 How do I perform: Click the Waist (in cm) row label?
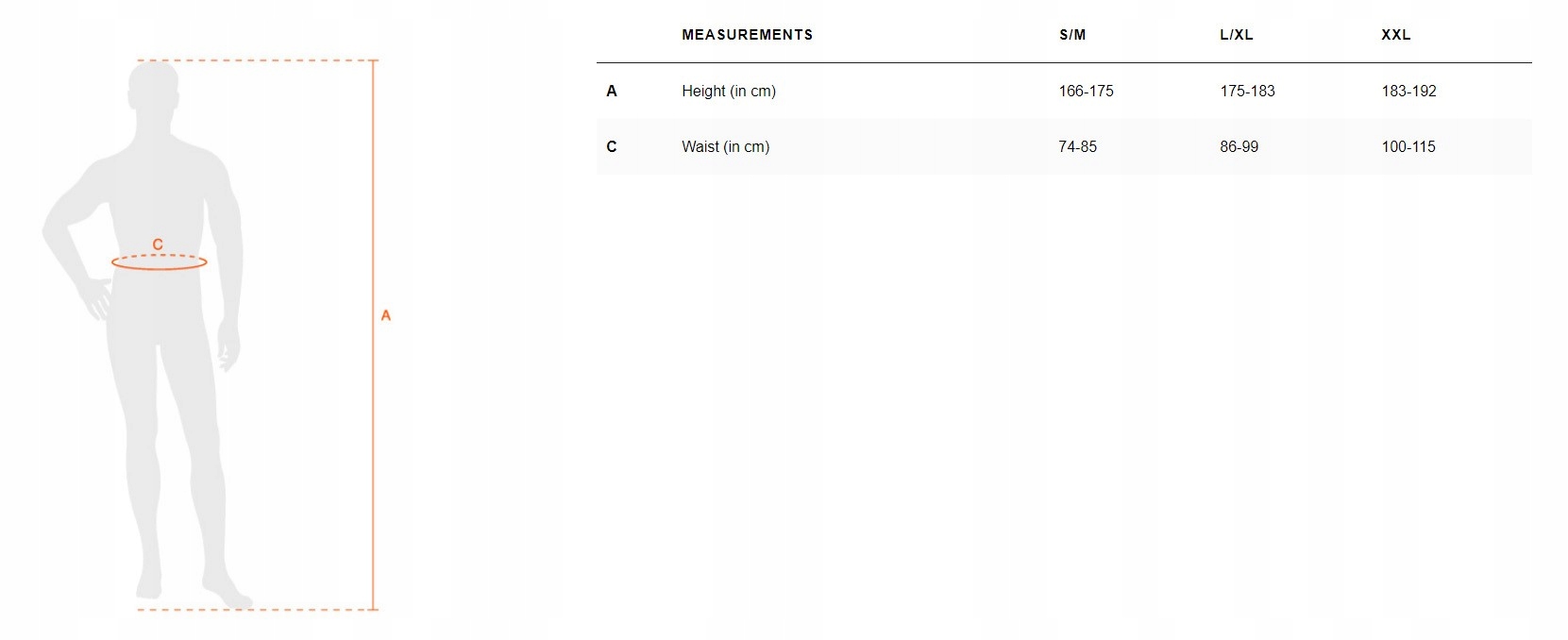(x=726, y=147)
